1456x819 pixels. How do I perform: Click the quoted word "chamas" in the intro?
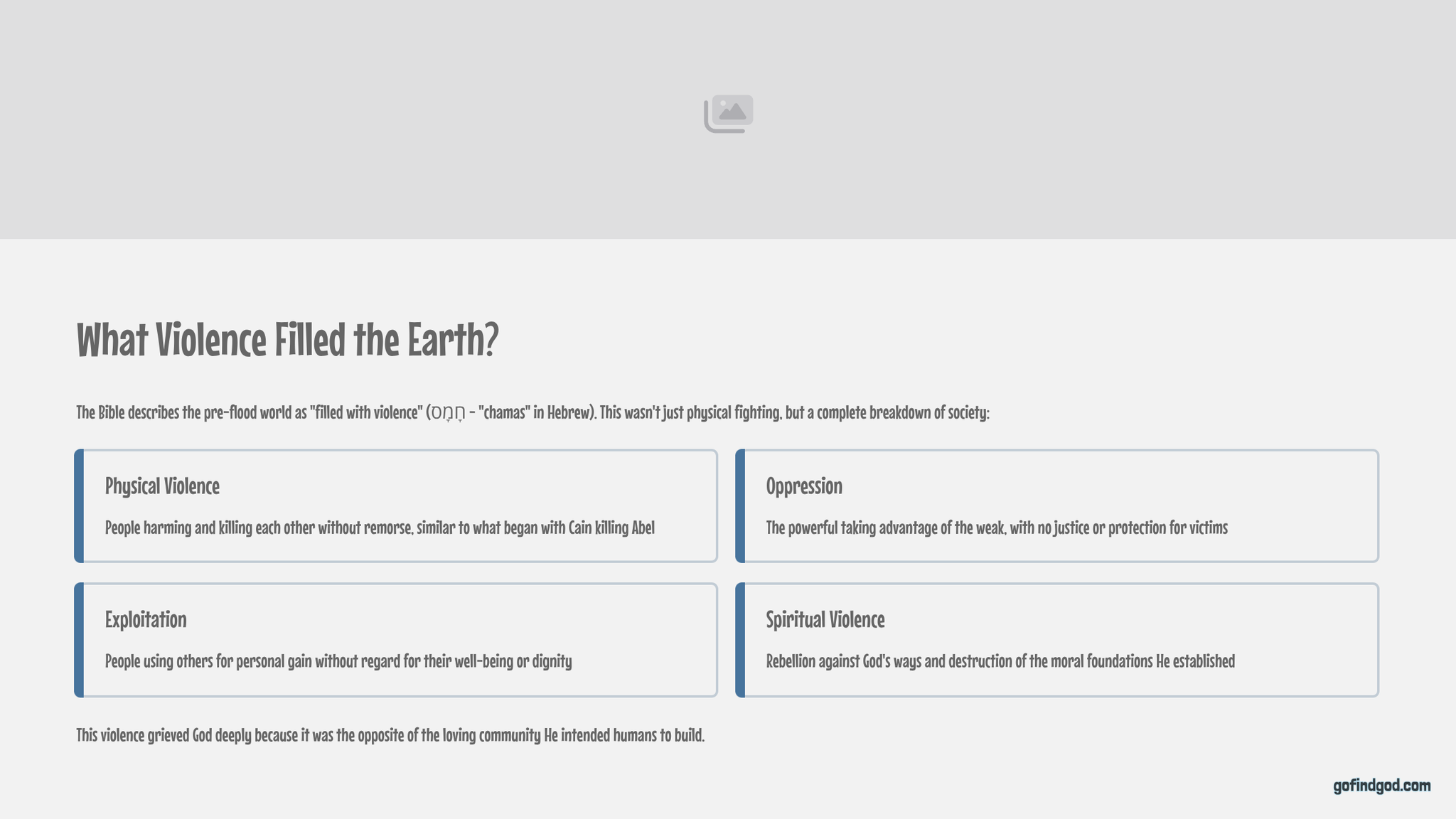[503, 412]
